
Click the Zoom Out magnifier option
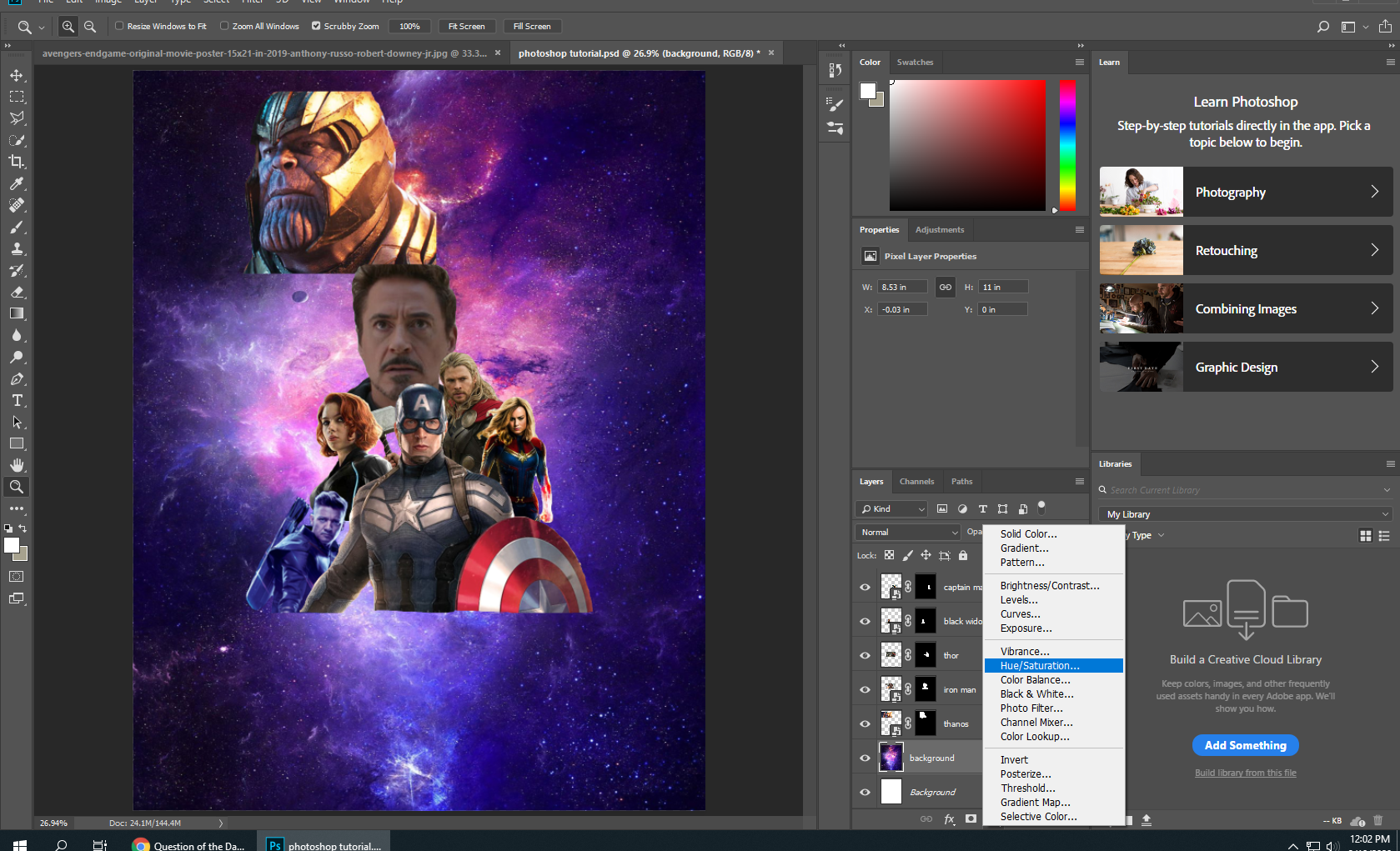click(x=90, y=27)
